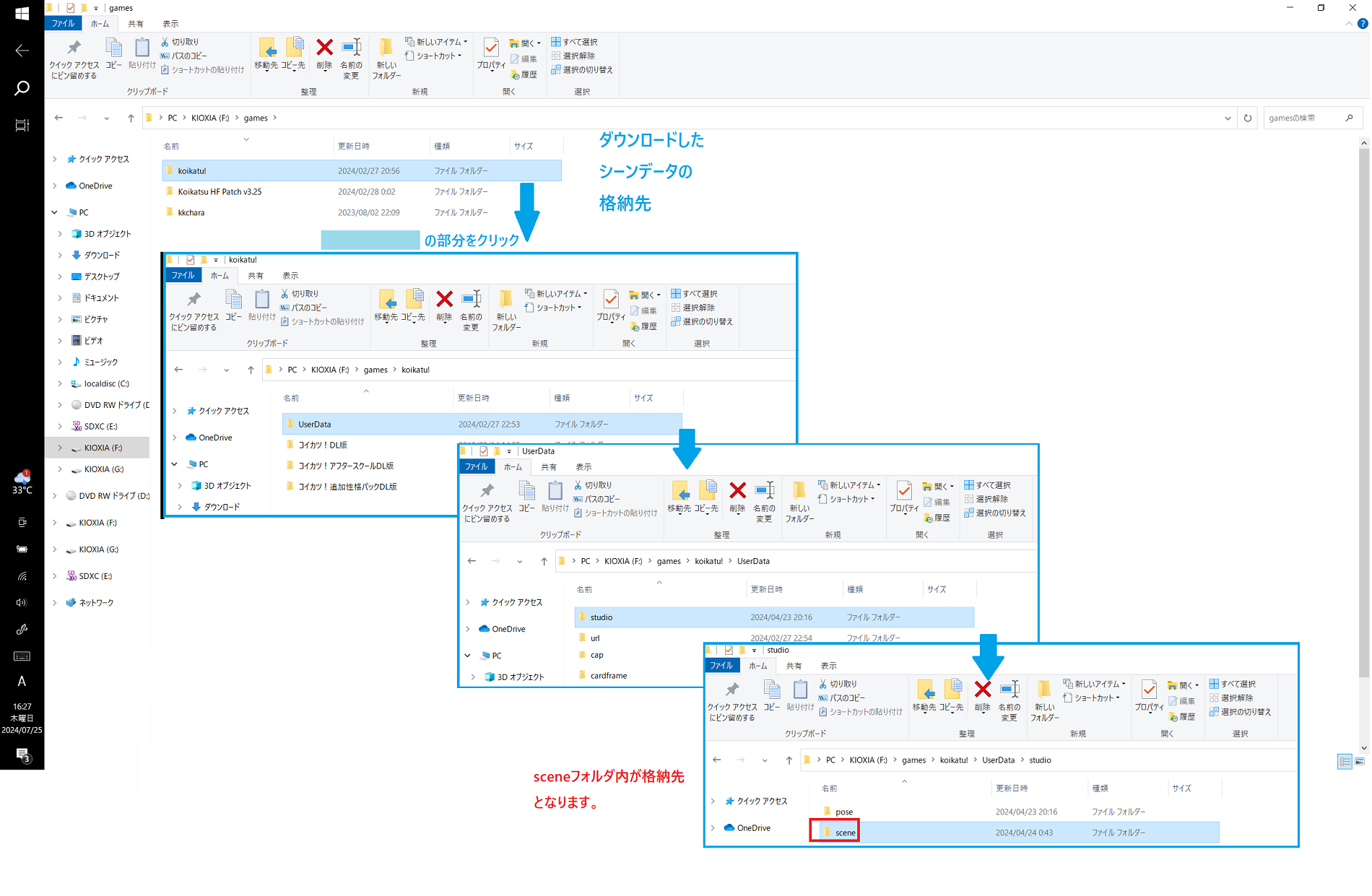This screenshot has width=1372, height=896.
Task: Click Back arrow in games navigation bar
Action: tap(58, 118)
